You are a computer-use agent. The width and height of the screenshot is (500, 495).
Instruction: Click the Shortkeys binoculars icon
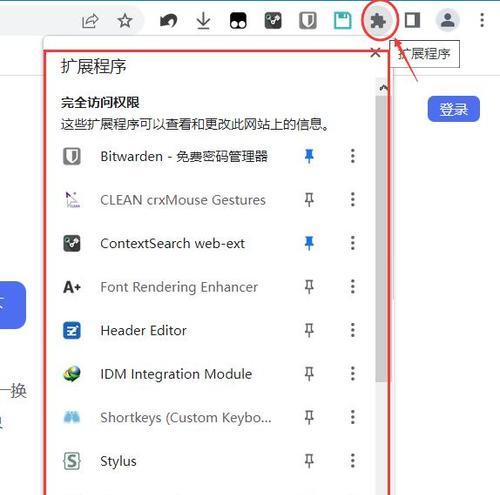tap(72, 417)
